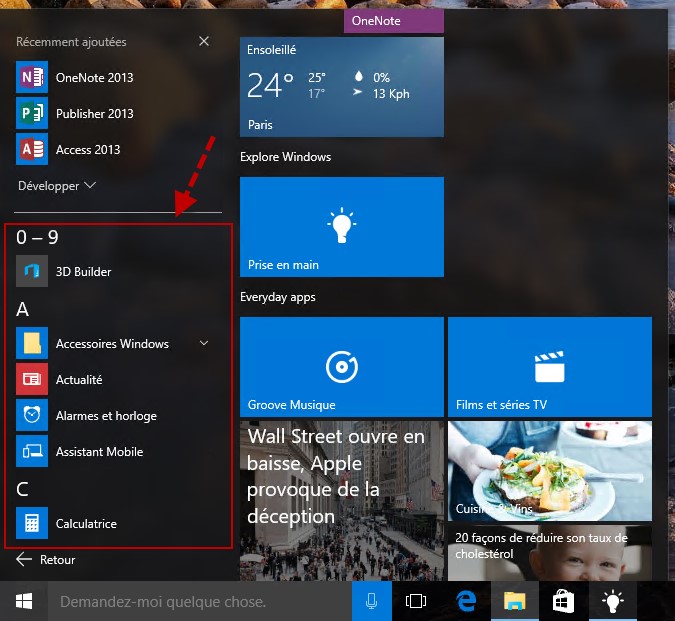675x621 pixels.
Task: Click the Windows Start button
Action: pyautogui.click(x=24, y=601)
